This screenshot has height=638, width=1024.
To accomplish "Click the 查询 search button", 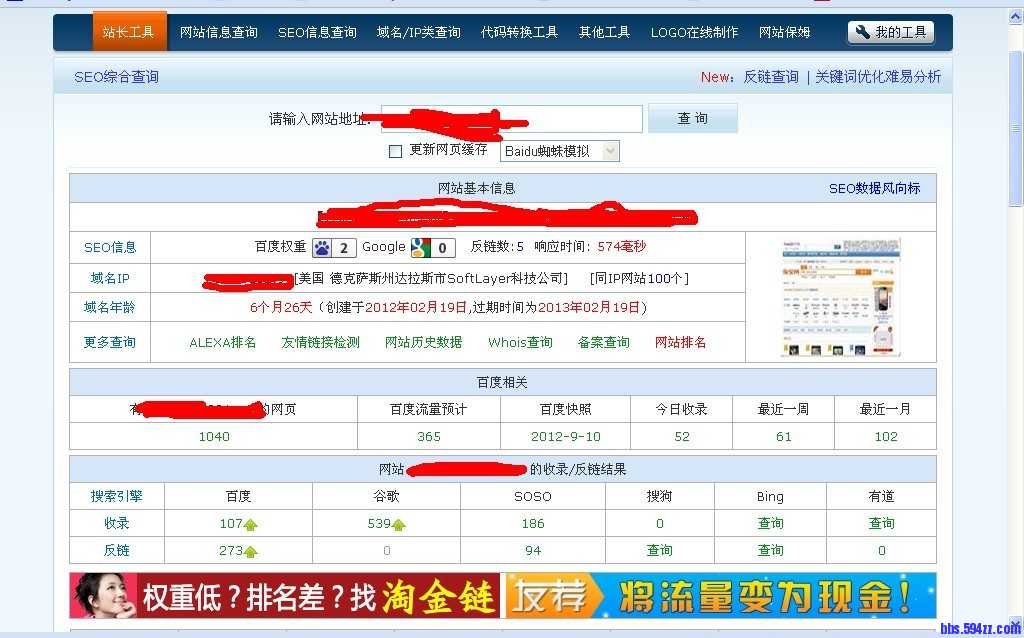I will point(693,118).
